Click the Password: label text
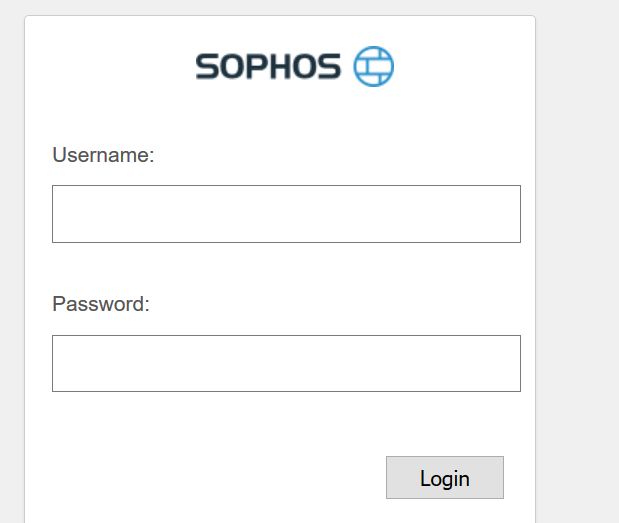Screen dimensions: 619x523 tap(101, 304)
